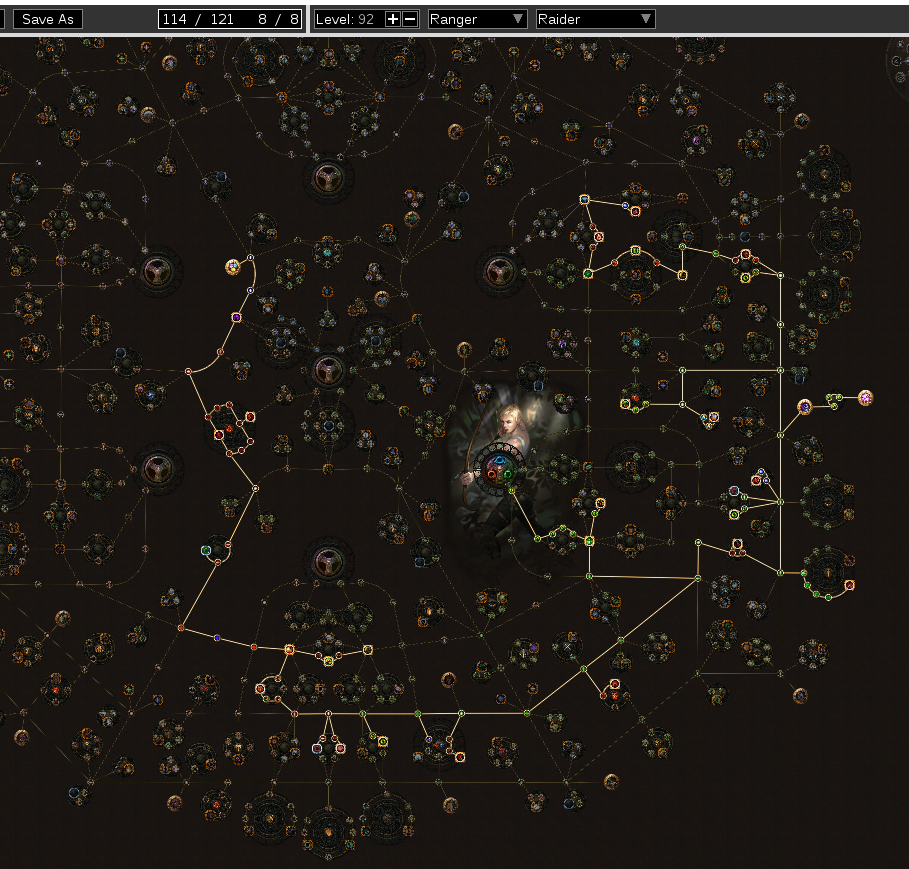The height and width of the screenshot is (869, 909).
Task: Click the 8 / 8 ascendancy points counter
Action: pos(278,19)
